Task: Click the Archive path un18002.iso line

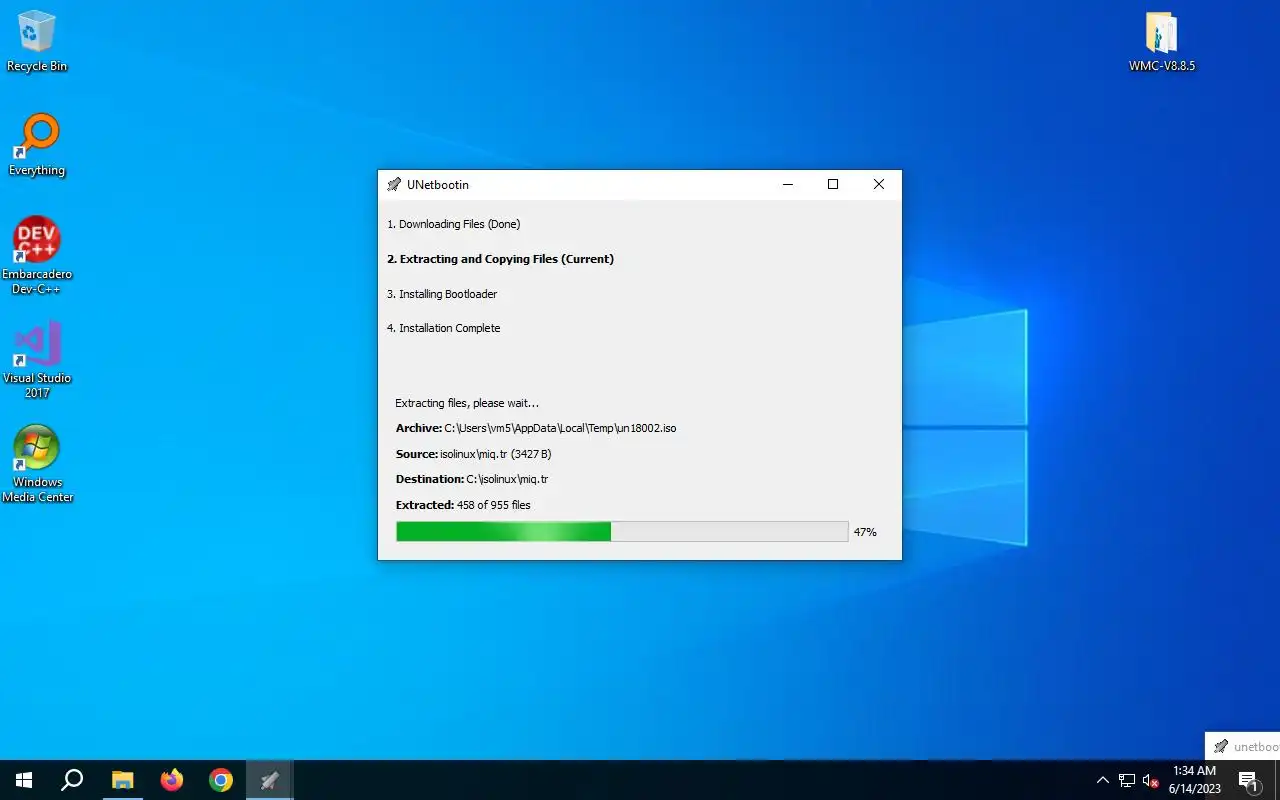Action: point(536,428)
